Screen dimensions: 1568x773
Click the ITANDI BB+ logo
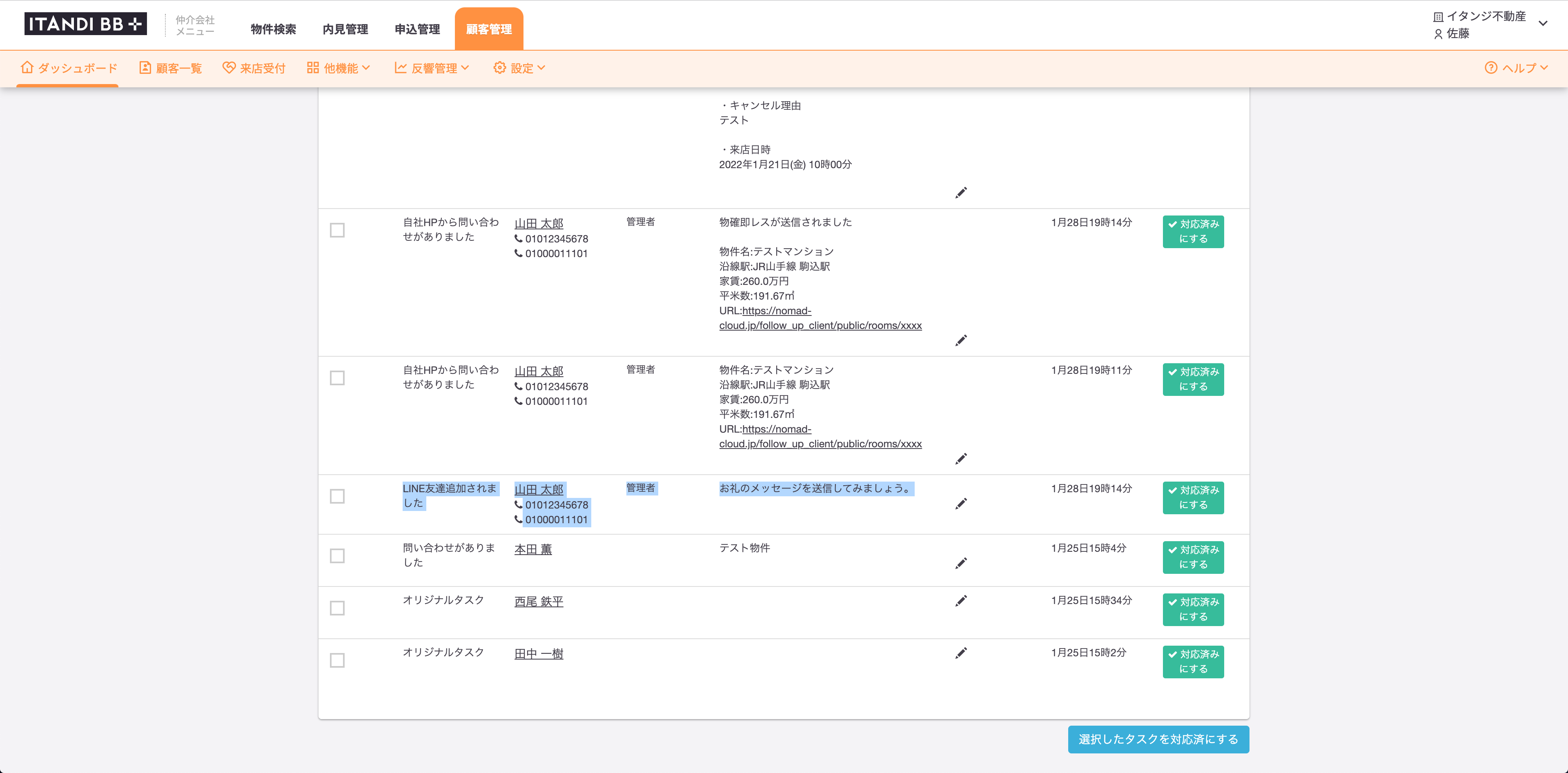85,24
